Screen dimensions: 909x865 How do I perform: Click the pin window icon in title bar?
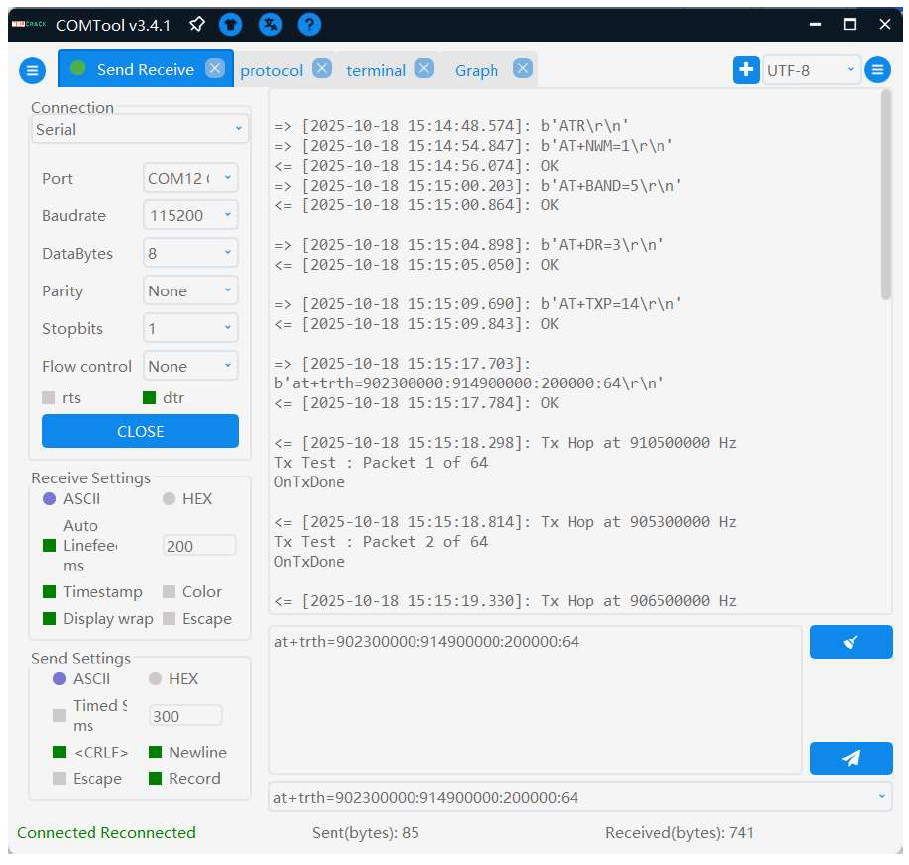tap(197, 24)
